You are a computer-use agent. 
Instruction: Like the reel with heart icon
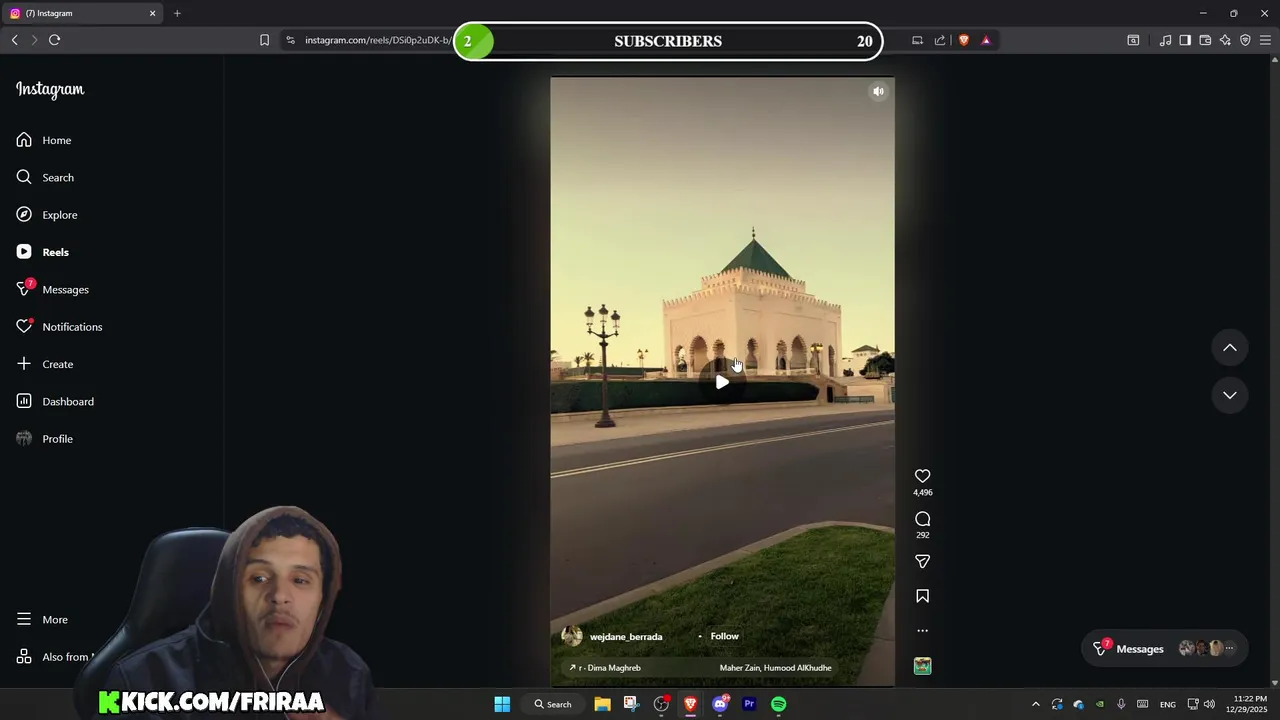point(922,476)
